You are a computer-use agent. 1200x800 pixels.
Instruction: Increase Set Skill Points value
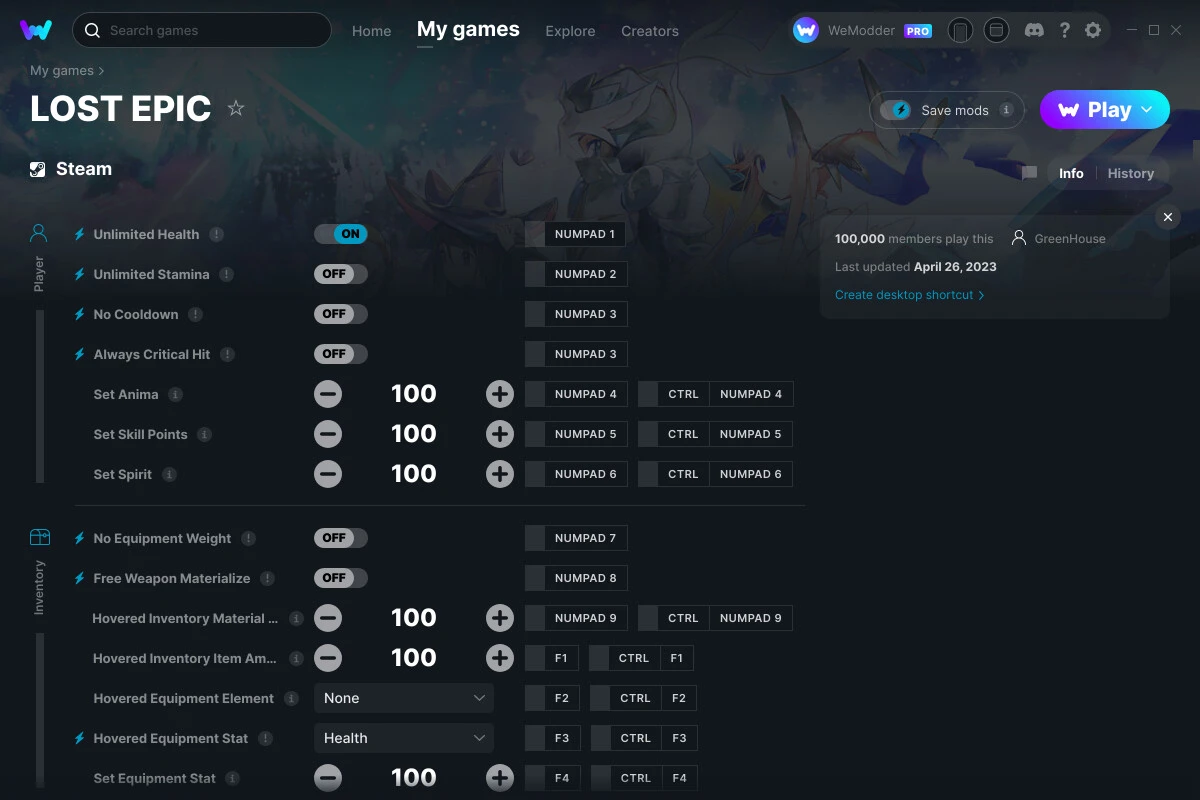pos(500,434)
